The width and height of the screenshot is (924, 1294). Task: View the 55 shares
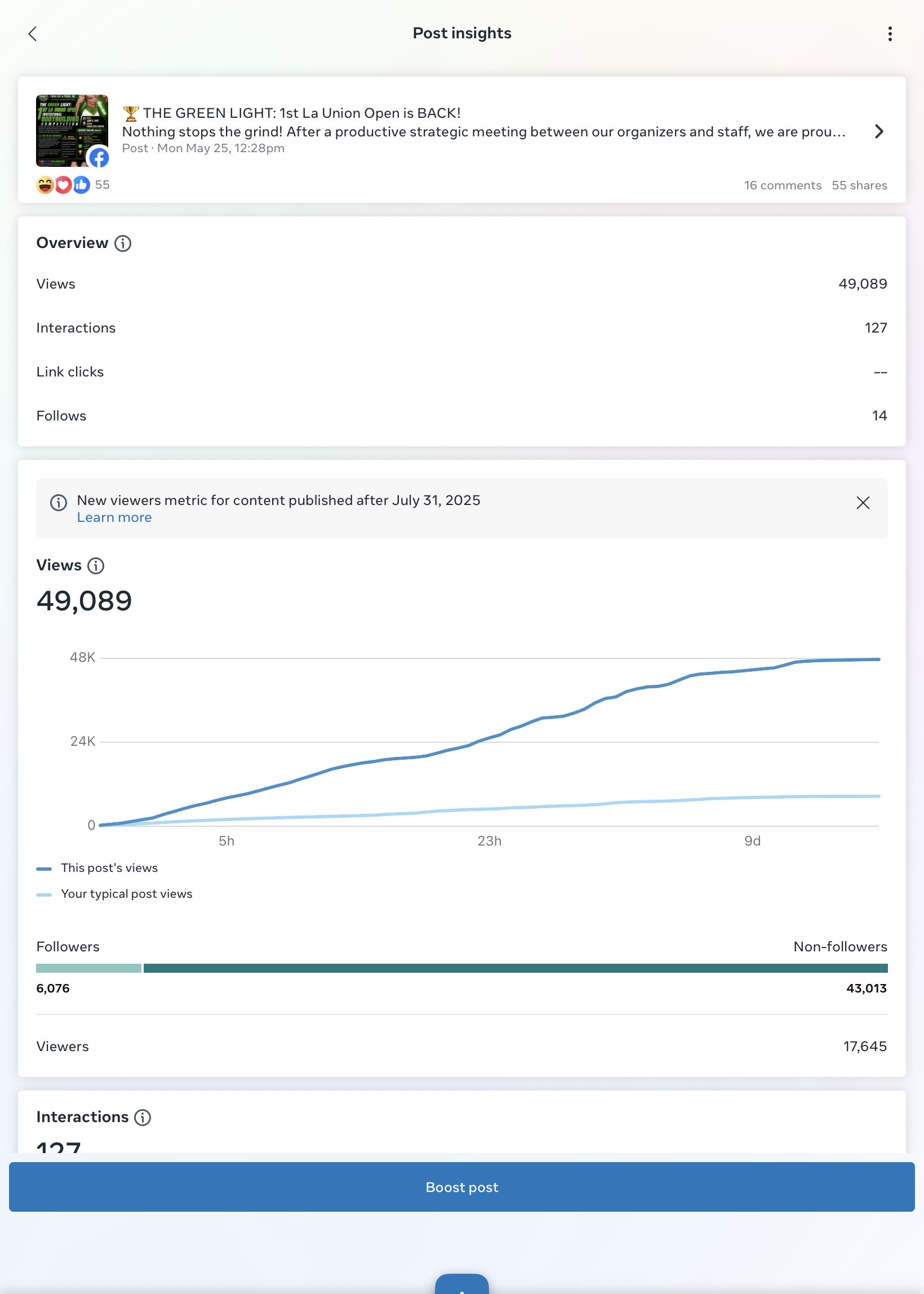pos(859,185)
